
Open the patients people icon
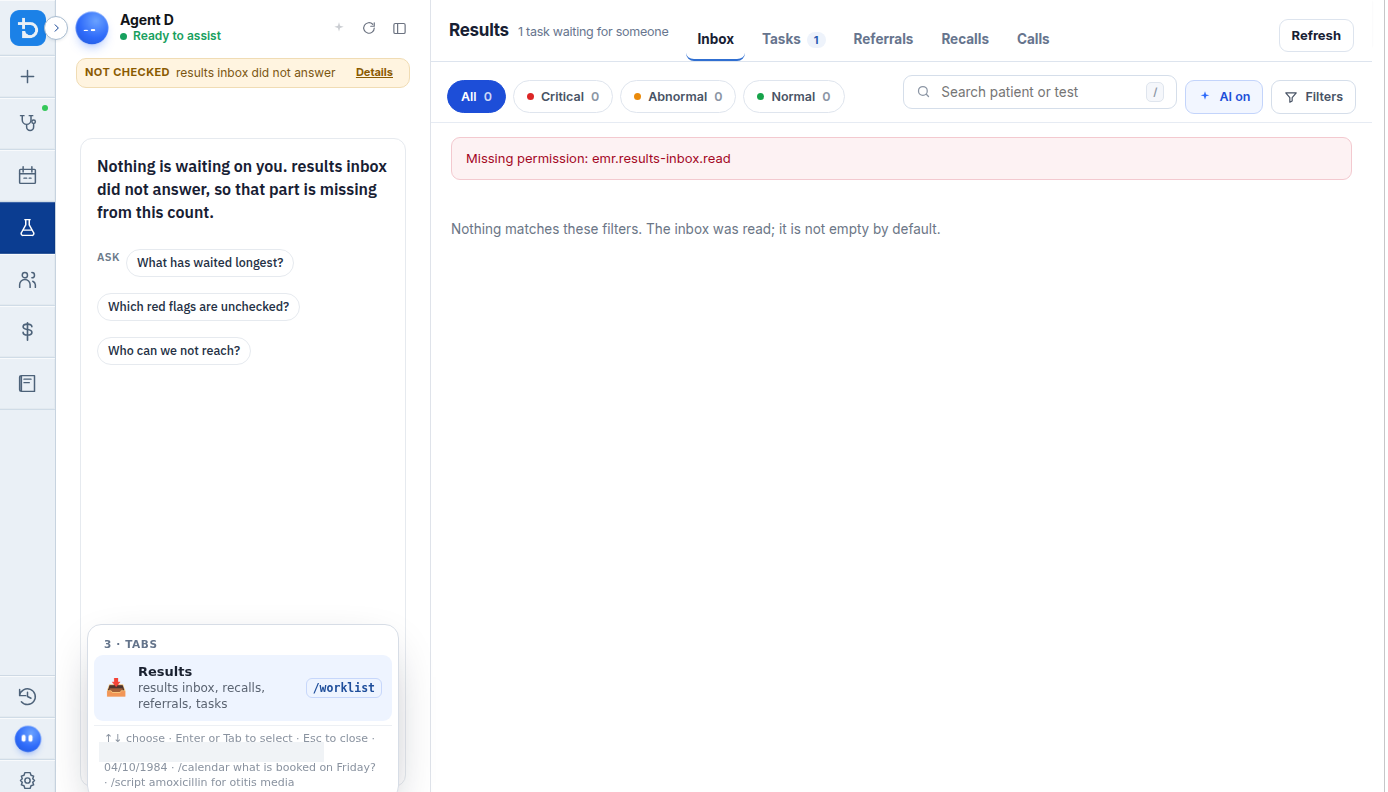pos(27,280)
